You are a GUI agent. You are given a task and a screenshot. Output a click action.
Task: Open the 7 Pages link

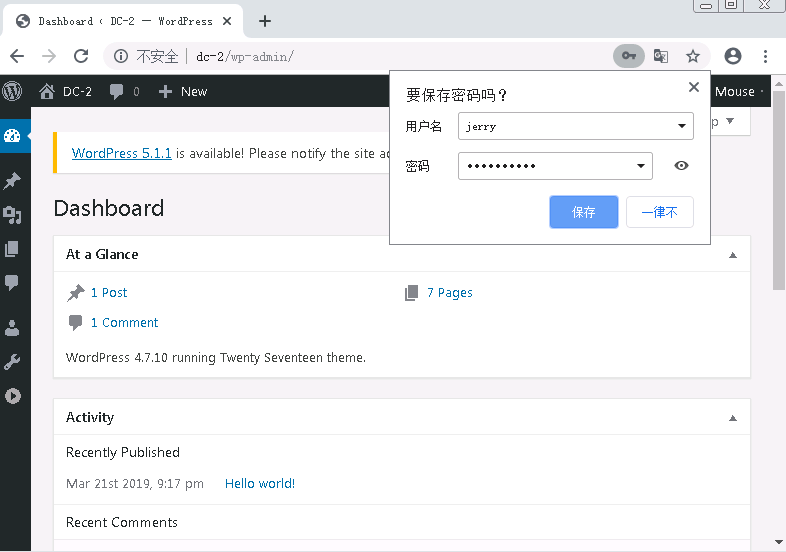tap(450, 292)
